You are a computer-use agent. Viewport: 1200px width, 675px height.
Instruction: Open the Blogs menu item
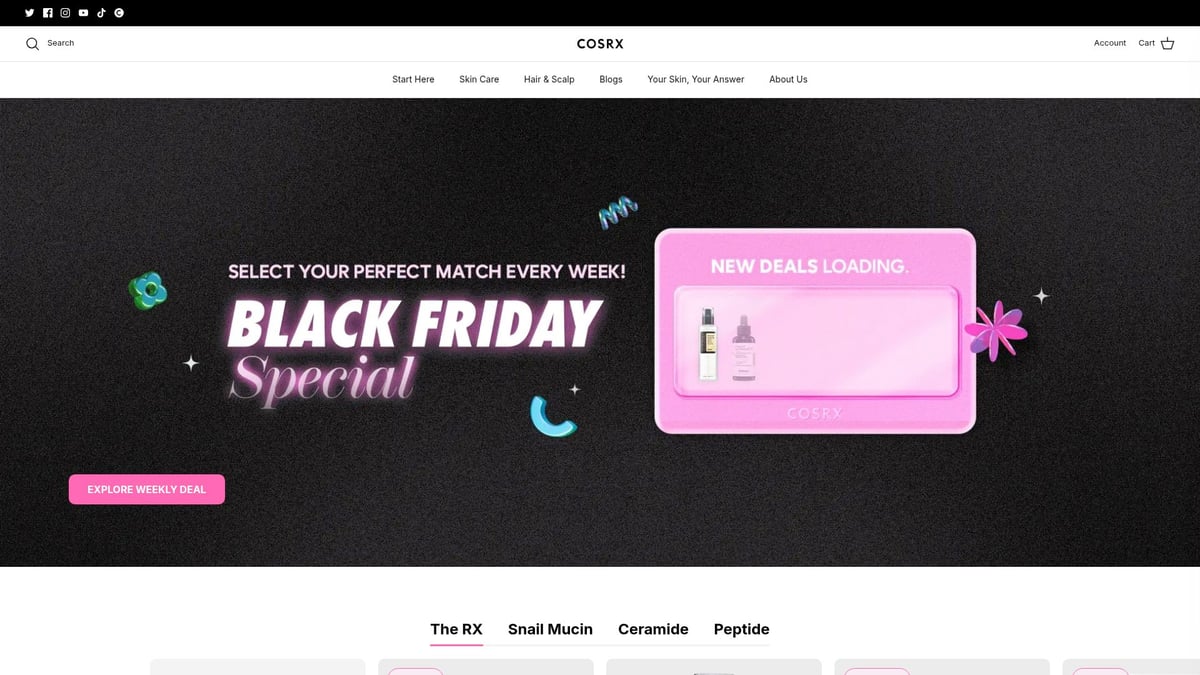(x=611, y=79)
